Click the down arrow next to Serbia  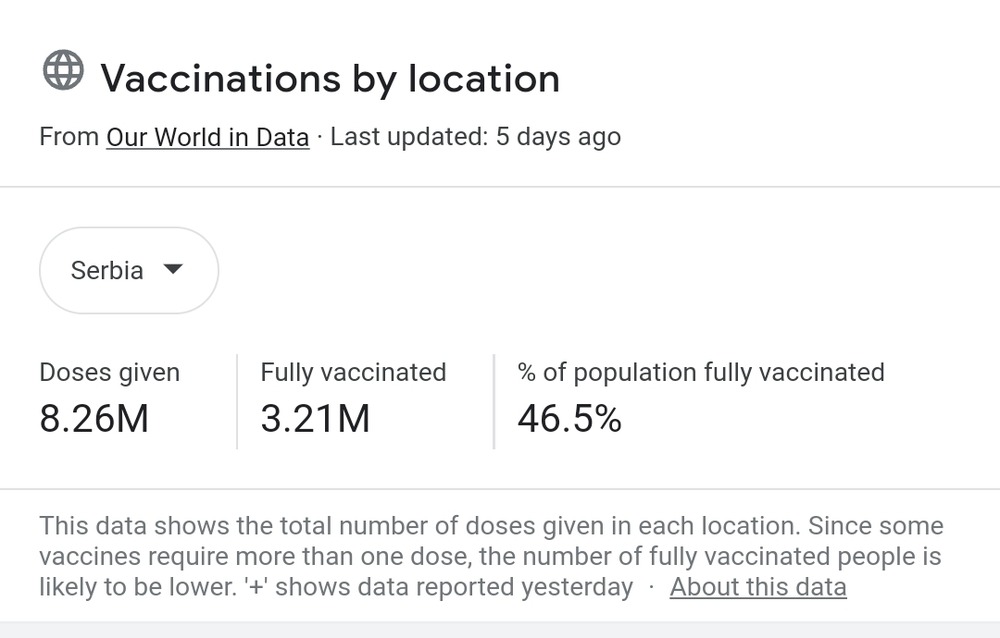173,269
